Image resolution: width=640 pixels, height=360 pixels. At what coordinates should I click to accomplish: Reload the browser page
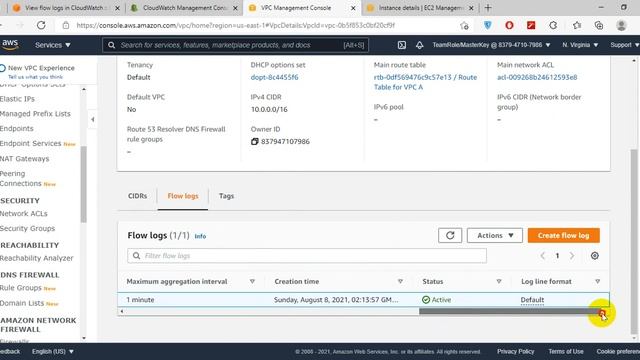[41, 25]
